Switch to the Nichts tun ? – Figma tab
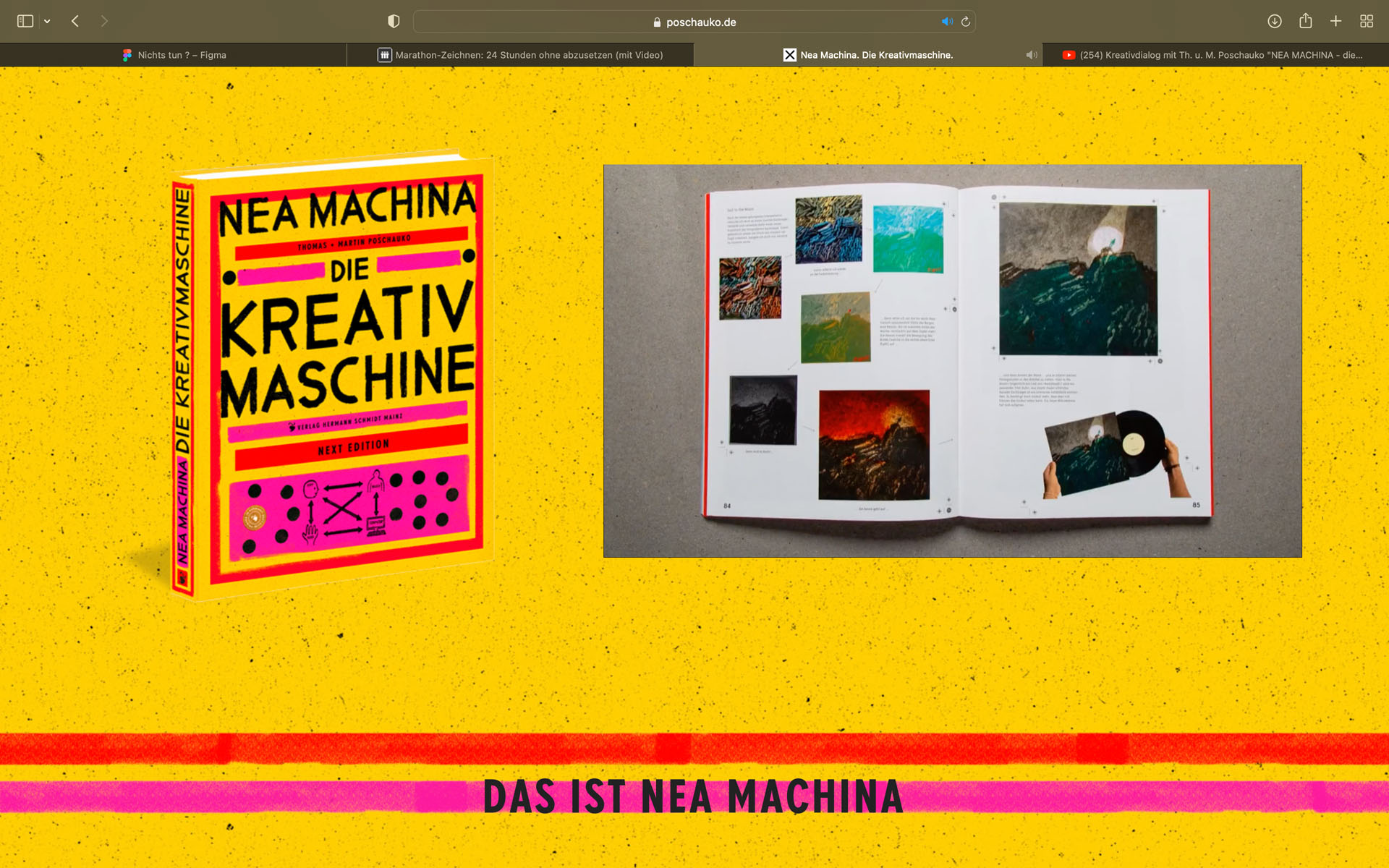Viewport: 1389px width, 868px height. click(x=174, y=55)
